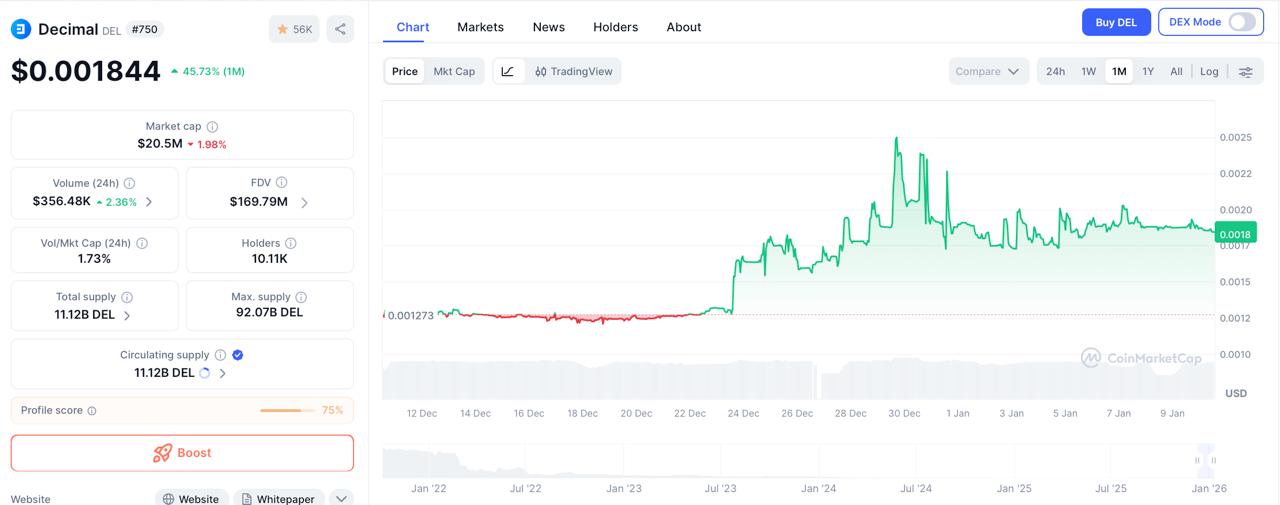Open the Holders tab
The width and height of the screenshot is (1280, 505).
click(615, 27)
